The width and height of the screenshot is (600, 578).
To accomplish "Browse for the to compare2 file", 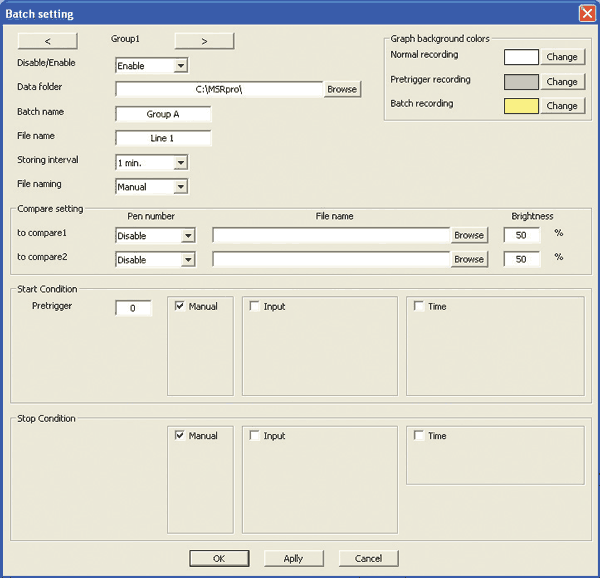I will coord(469,259).
